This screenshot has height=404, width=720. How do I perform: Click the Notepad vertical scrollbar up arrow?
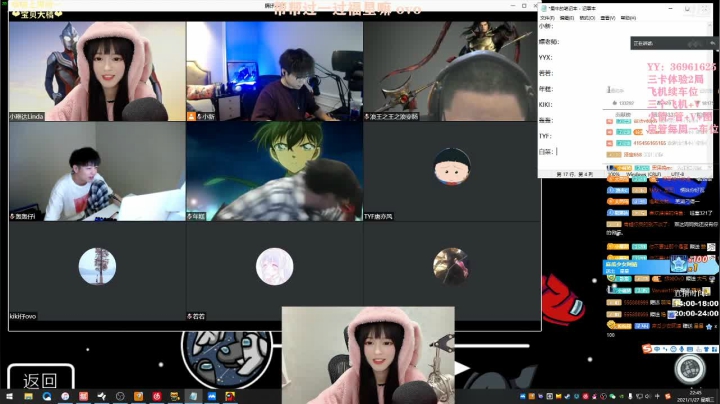pos(710,25)
